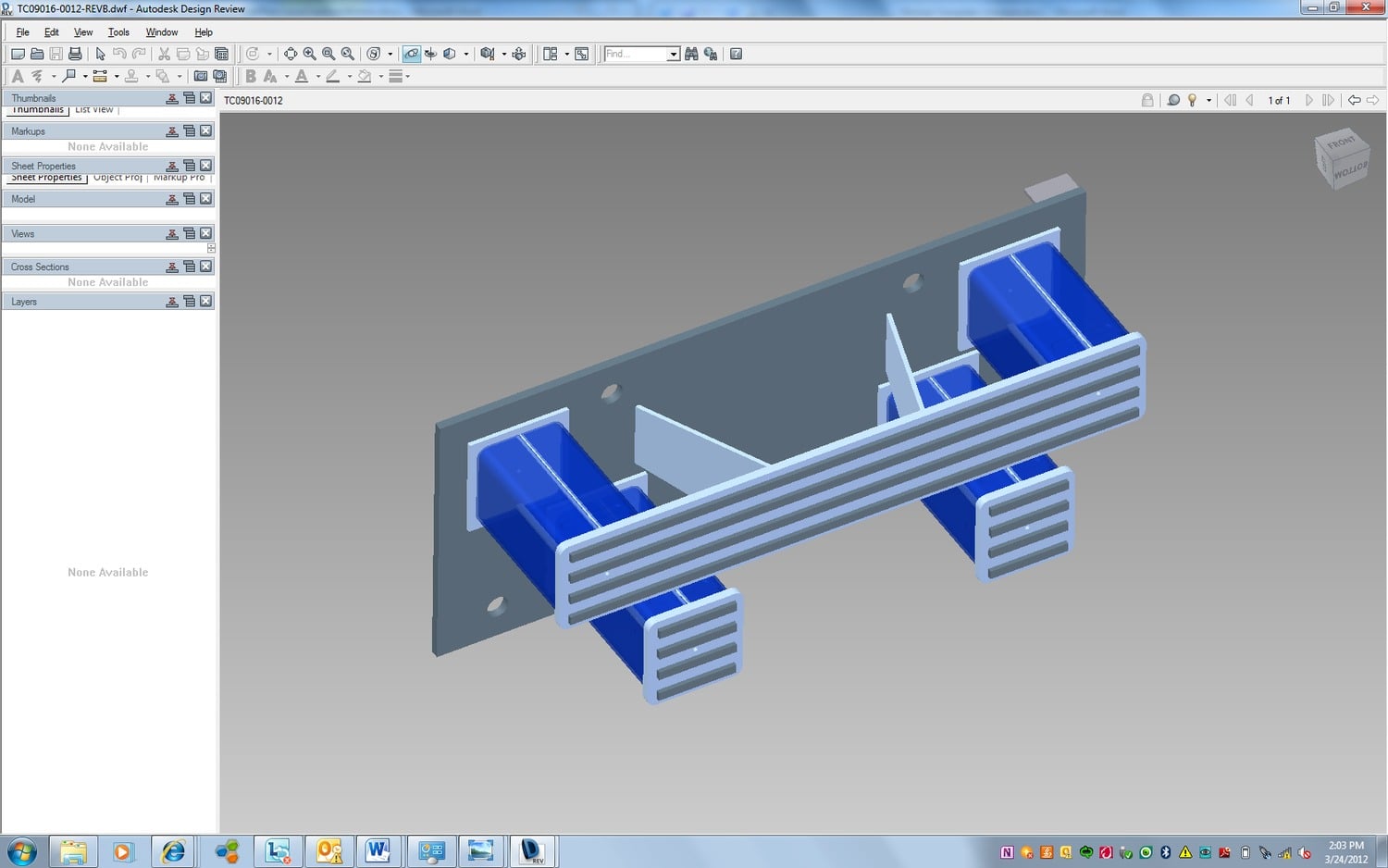Activate the Orbit tool
The image size is (1388, 868).
point(411,54)
